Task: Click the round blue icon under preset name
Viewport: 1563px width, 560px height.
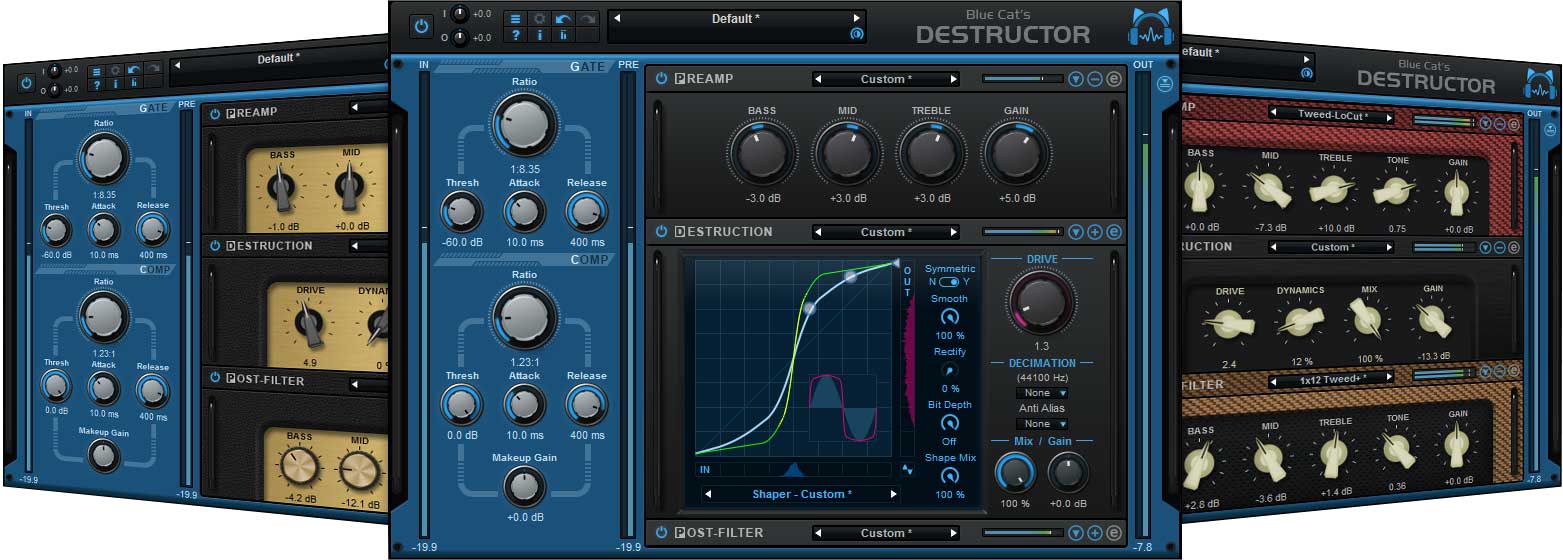Action: pyautogui.click(x=856, y=34)
